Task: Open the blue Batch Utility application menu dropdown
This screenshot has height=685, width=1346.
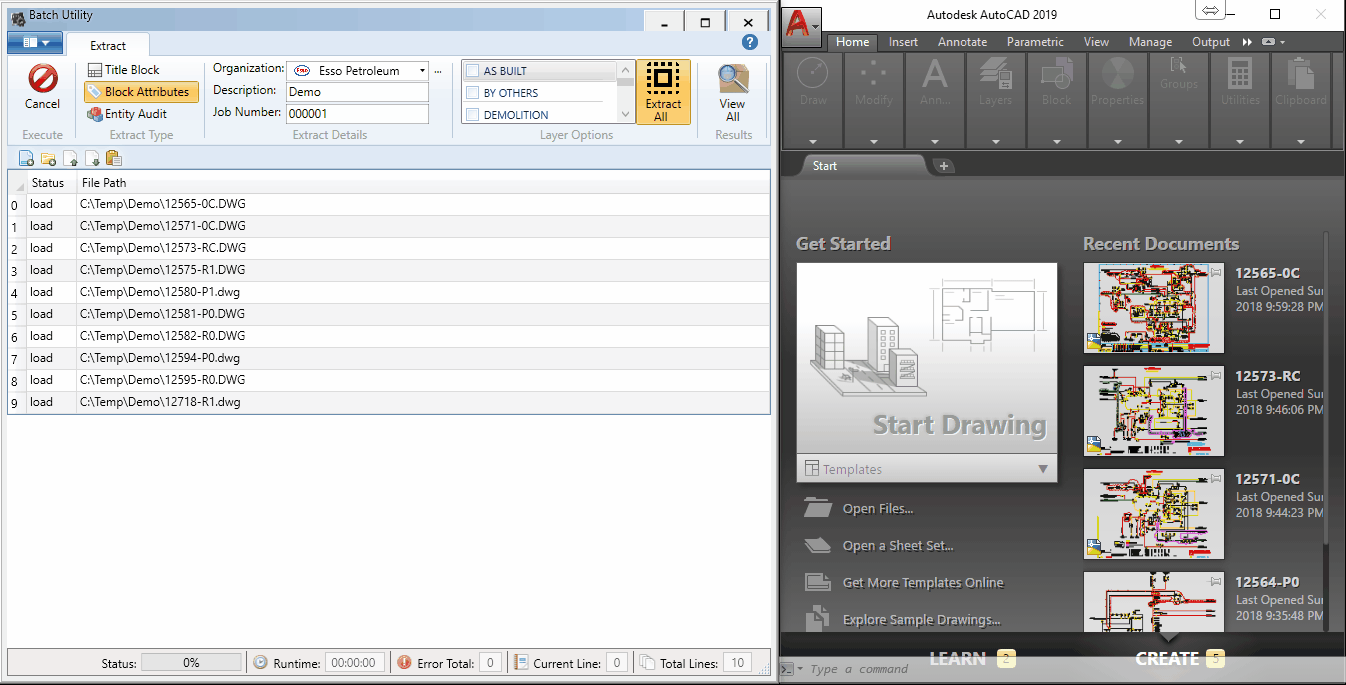Action: [x=35, y=43]
